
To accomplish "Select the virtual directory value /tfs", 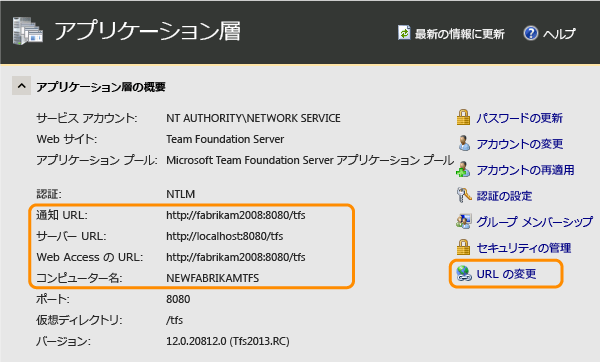I will pyautogui.click(x=174, y=320).
